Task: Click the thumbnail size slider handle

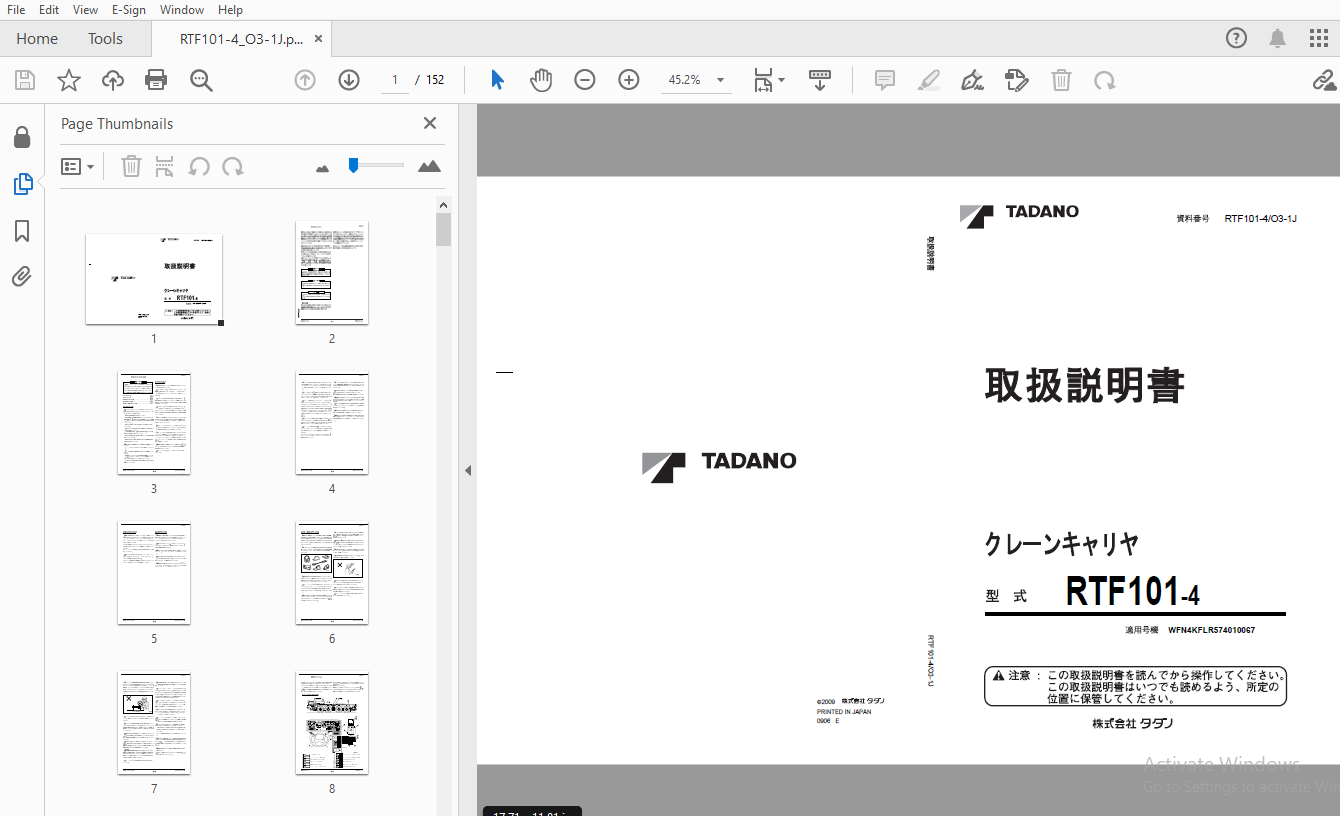Action: point(353,165)
